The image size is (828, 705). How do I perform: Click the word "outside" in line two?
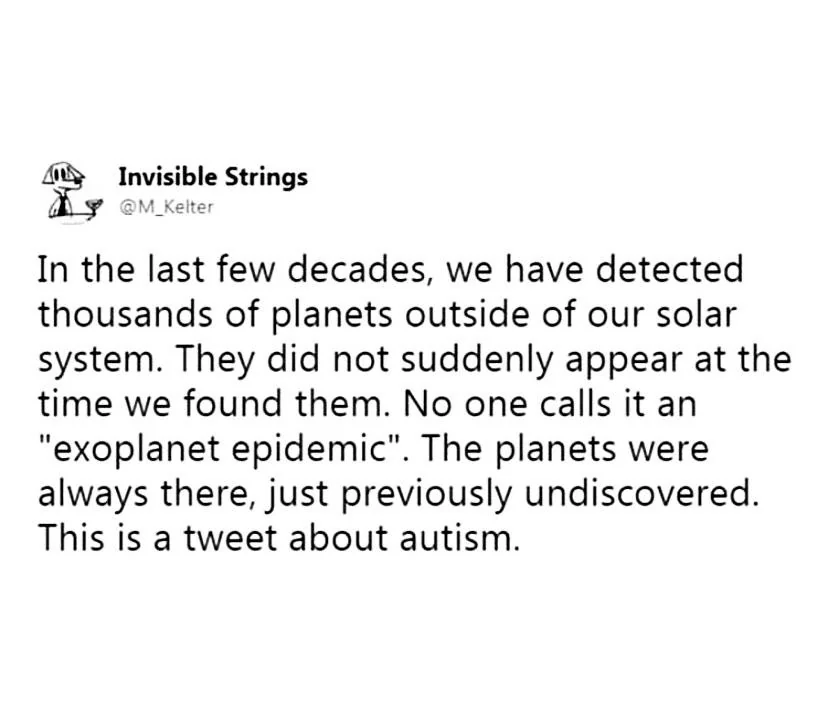tap(450, 314)
